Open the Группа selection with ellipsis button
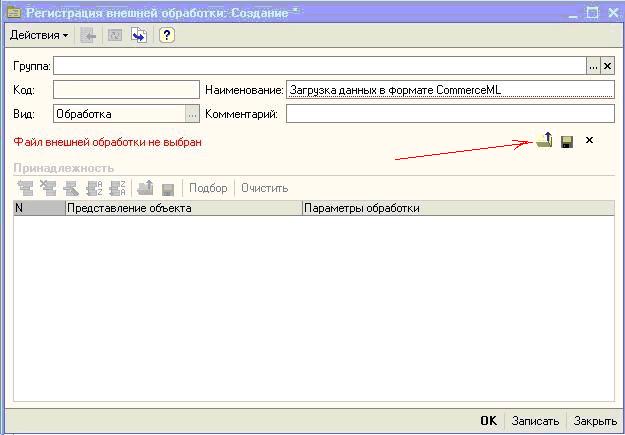 click(x=593, y=65)
